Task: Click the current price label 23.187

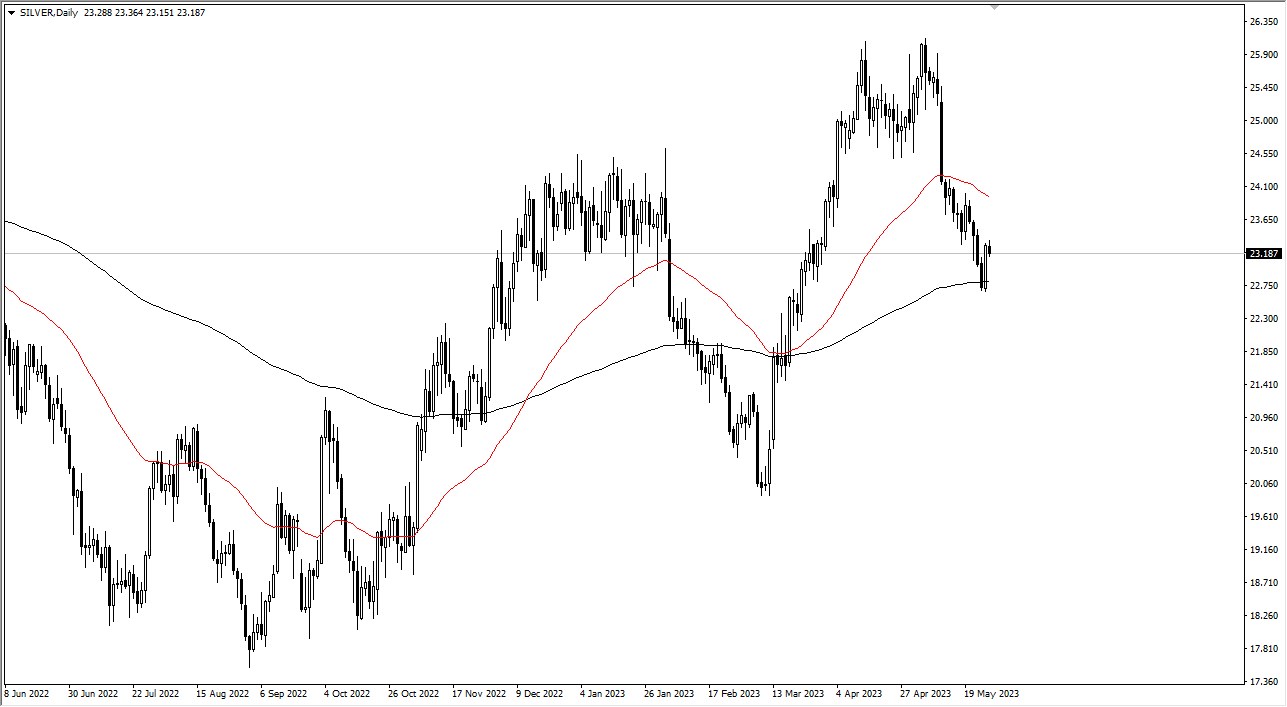Action: (1264, 254)
